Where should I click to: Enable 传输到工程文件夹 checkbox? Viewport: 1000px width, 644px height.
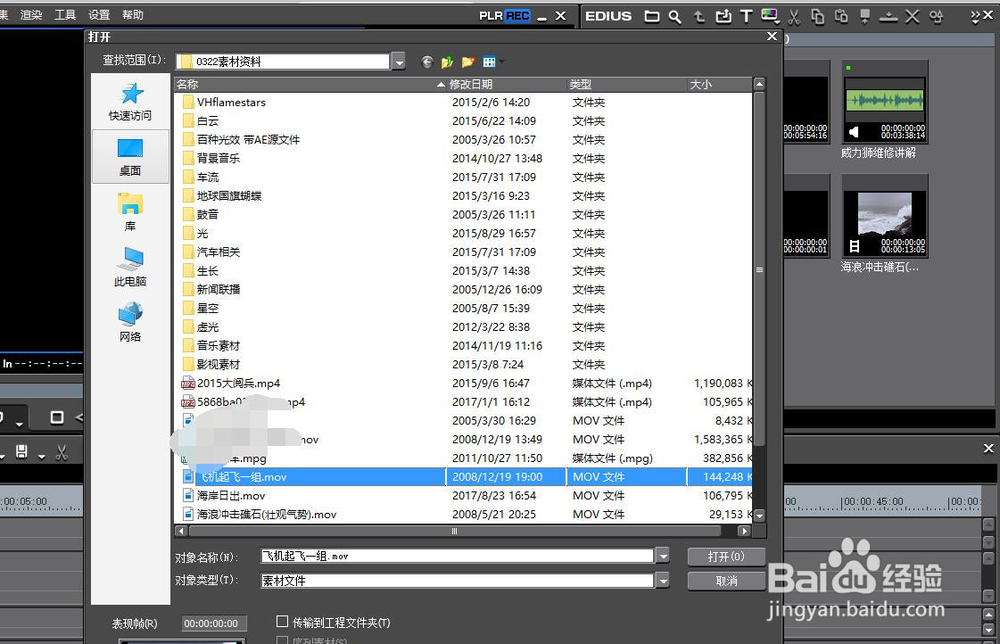point(283,620)
